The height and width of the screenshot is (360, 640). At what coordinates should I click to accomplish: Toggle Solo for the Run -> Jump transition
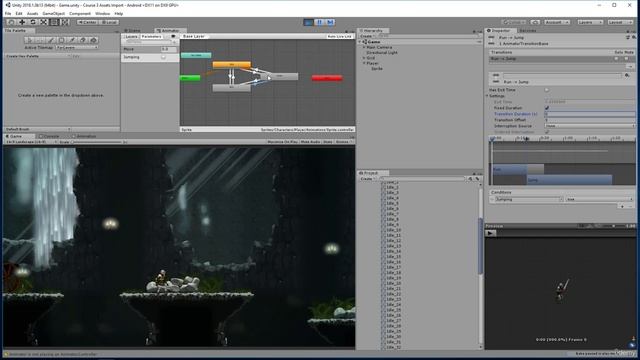pyautogui.click(x=616, y=59)
